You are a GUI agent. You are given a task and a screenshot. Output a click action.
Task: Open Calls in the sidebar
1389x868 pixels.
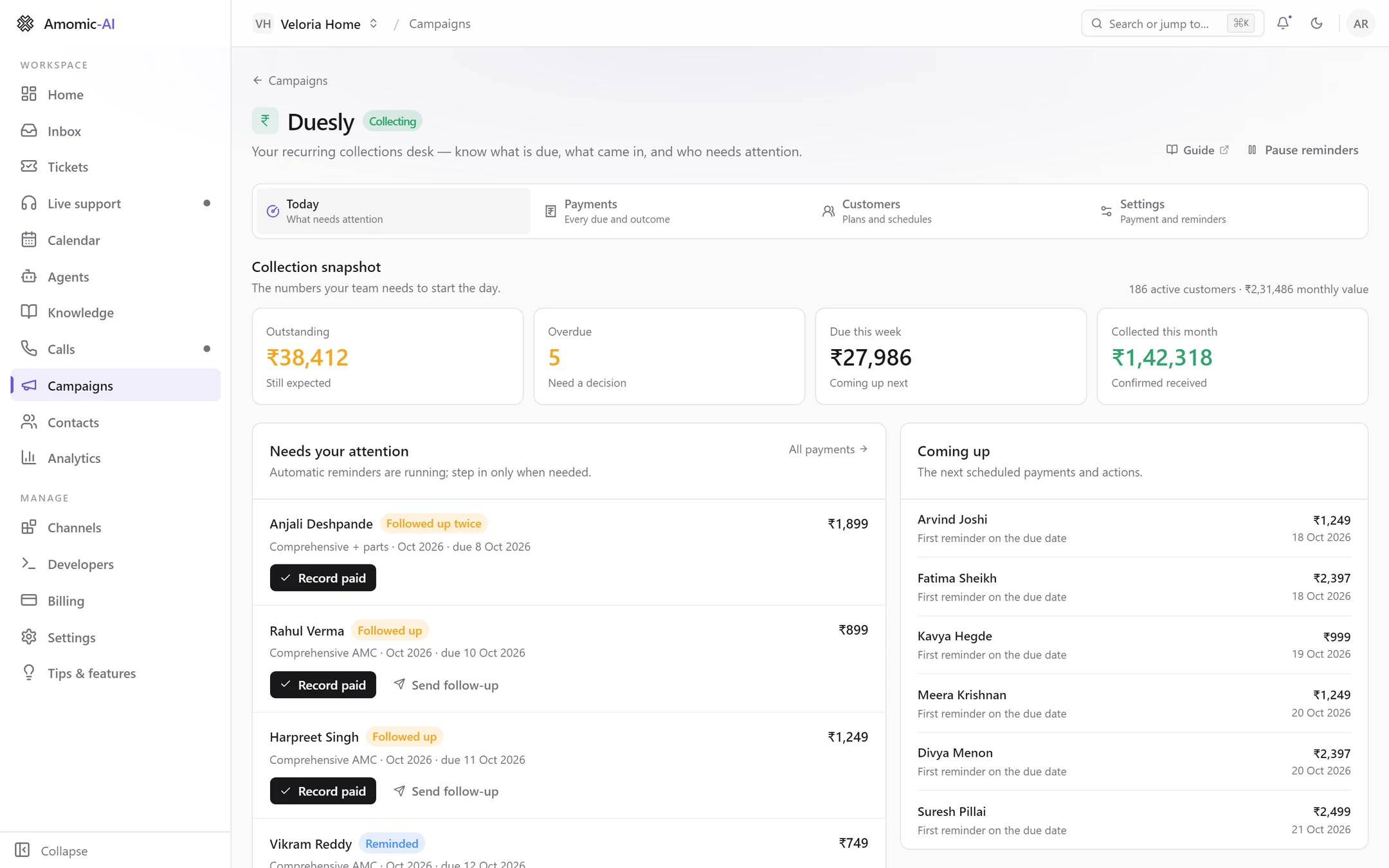pos(116,349)
